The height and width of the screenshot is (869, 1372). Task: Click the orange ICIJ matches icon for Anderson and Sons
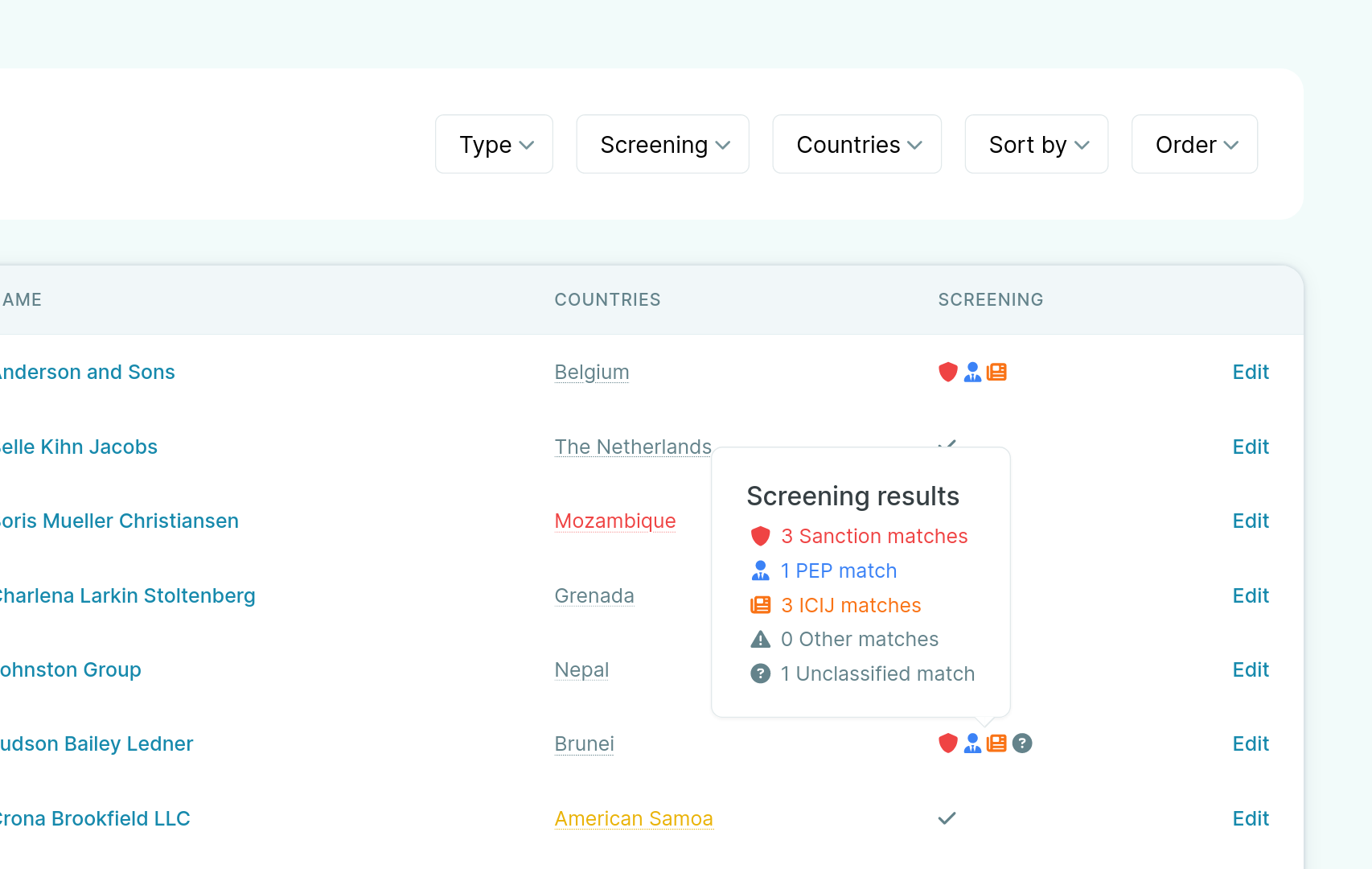pos(996,372)
